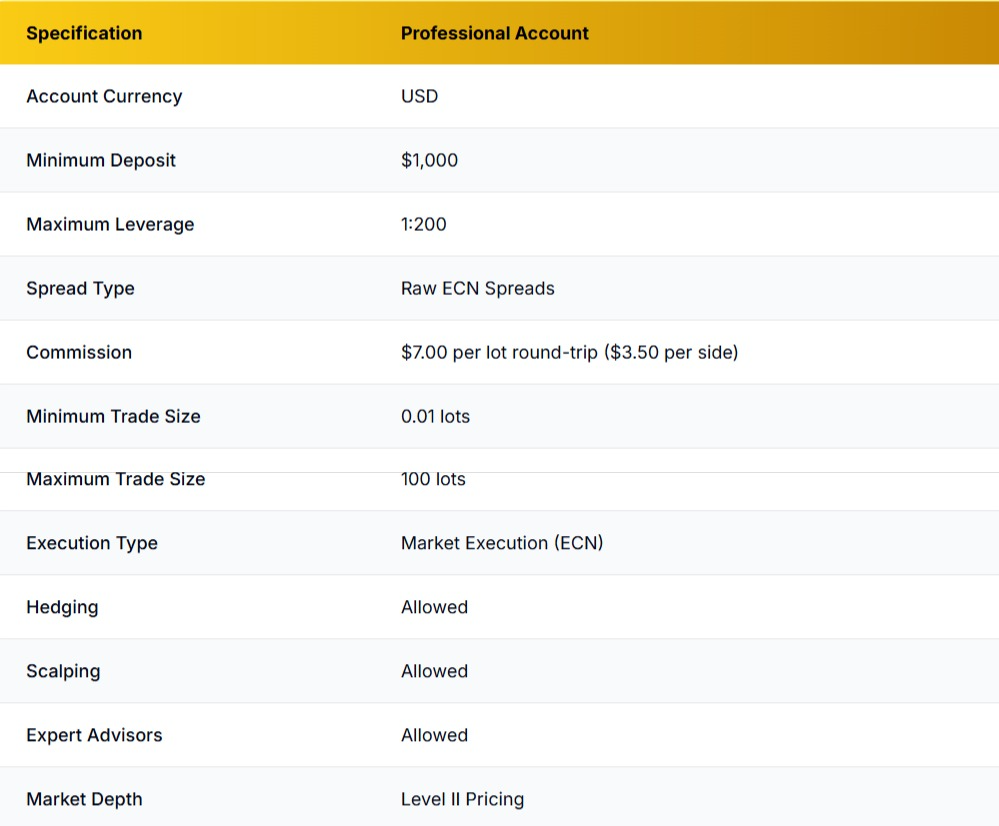Click the Expert Advisors row label

[94, 735]
